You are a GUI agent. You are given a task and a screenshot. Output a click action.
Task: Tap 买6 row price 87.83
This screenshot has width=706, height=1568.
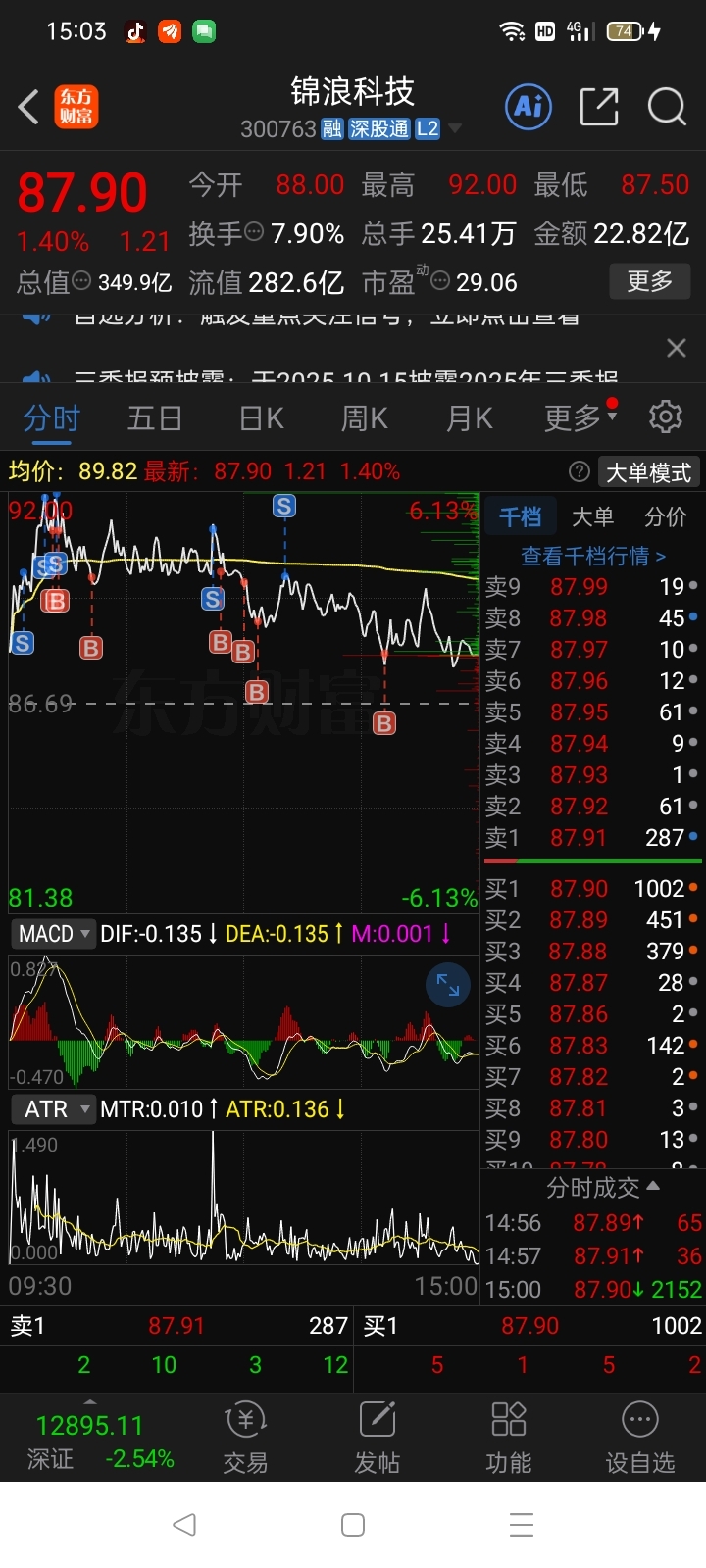[579, 1046]
